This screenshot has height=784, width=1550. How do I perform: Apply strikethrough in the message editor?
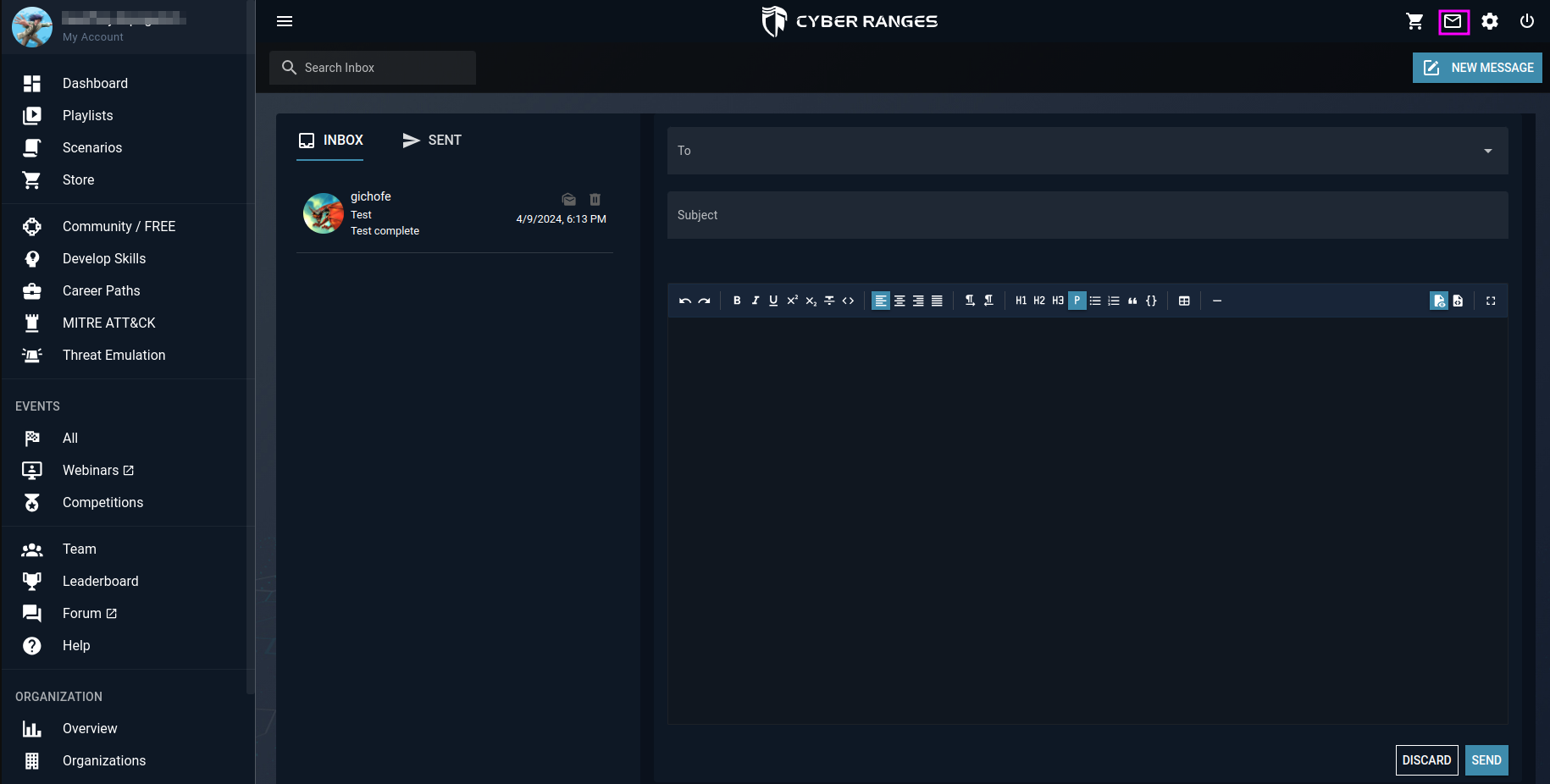click(829, 301)
